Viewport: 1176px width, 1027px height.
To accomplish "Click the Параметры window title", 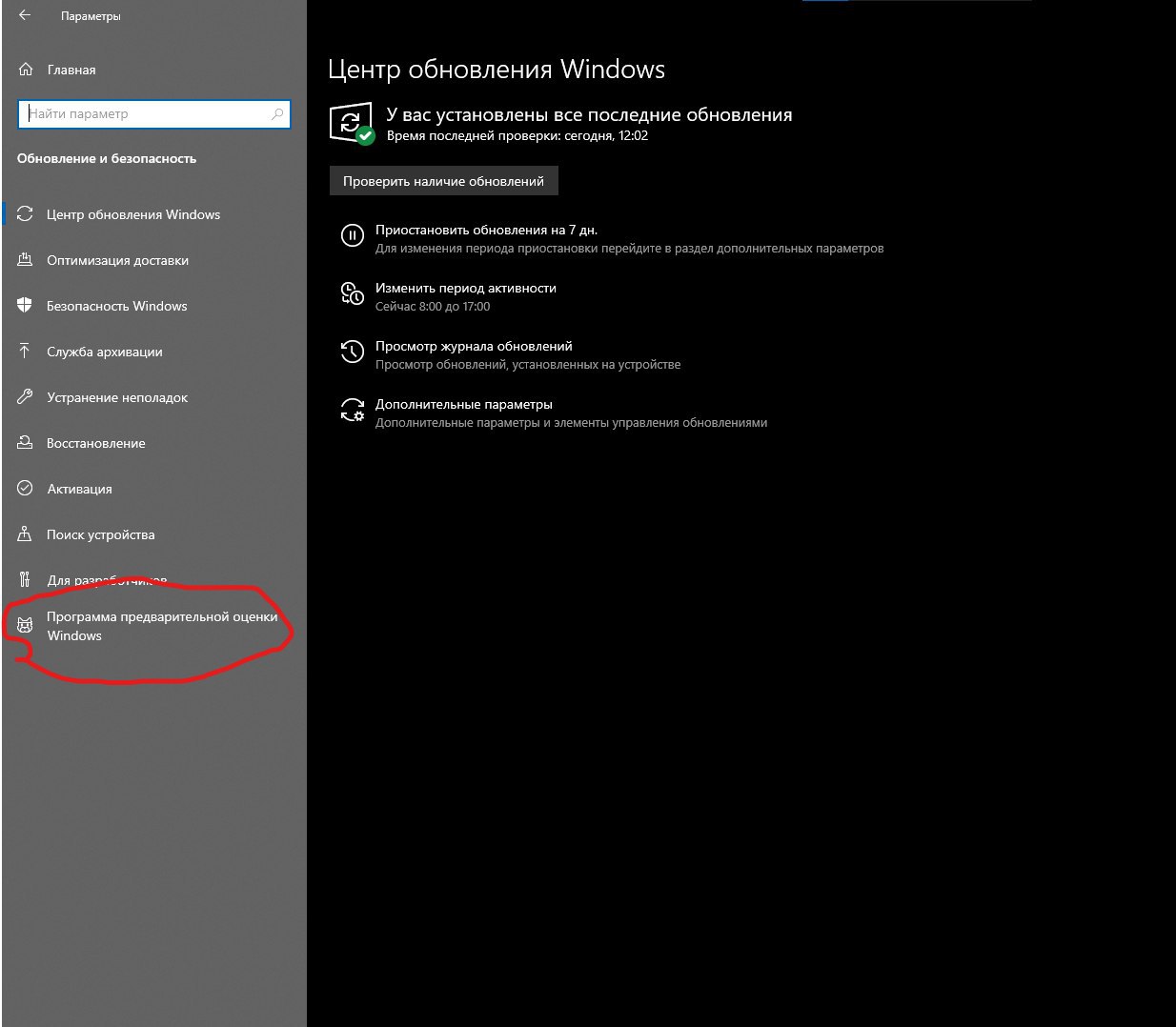I will click(x=91, y=16).
